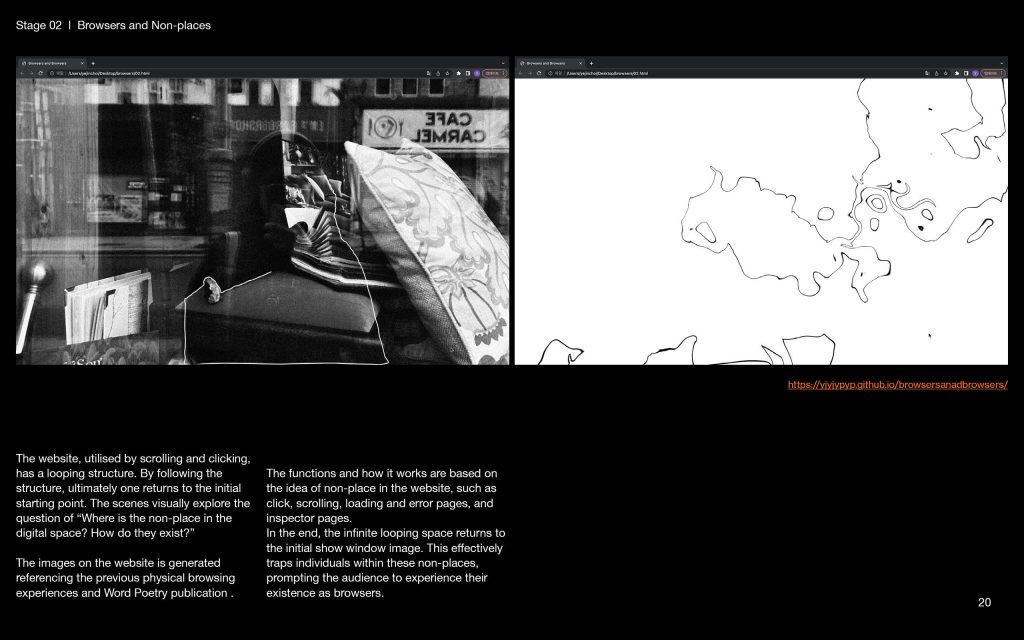The image size is (1024, 640).
Task: Bookmark the page with the right browser's star
Action: pyautogui.click(x=947, y=73)
